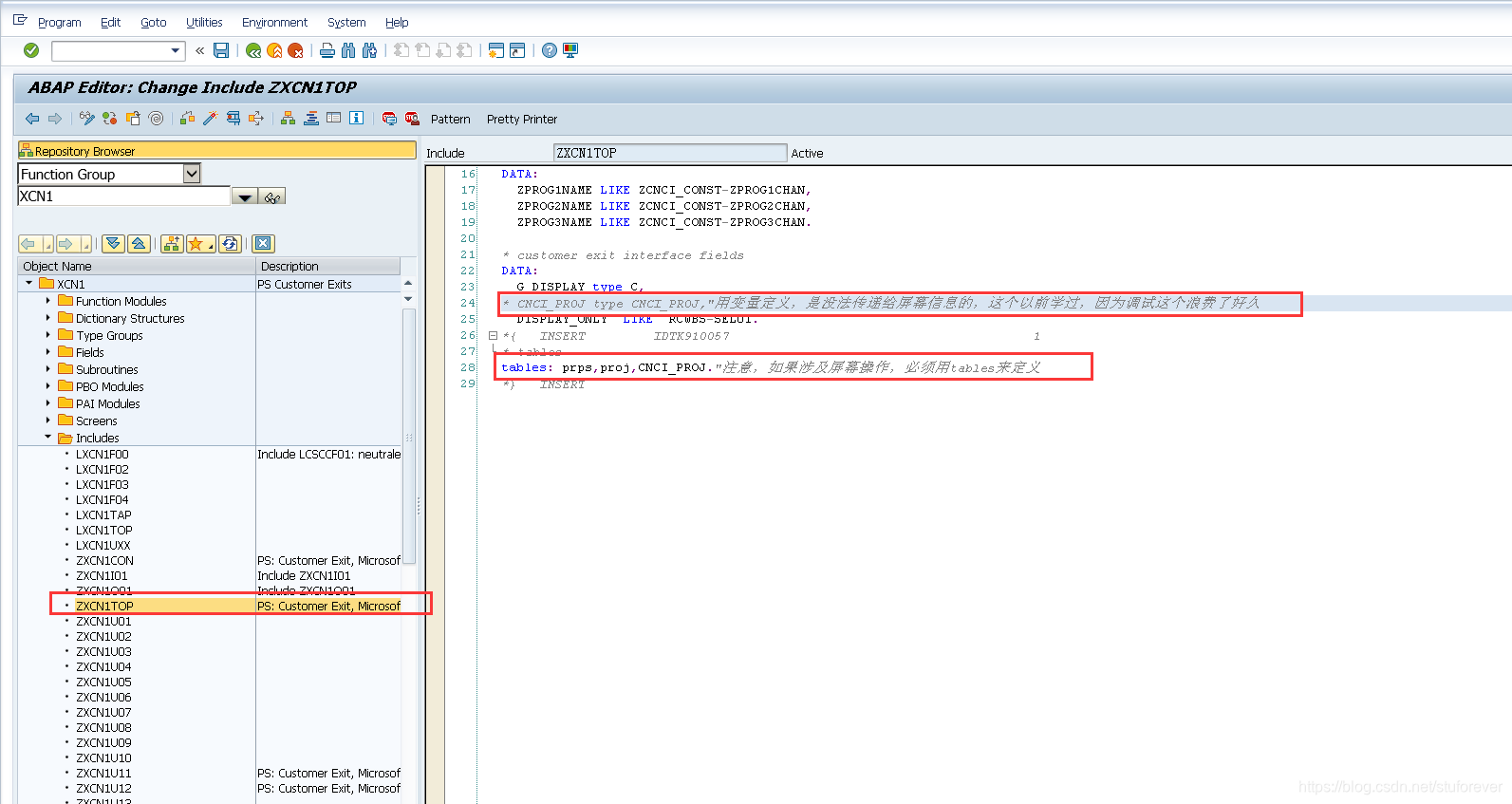Image resolution: width=1512 pixels, height=804 pixels.
Task: Toggle Display/Change with the glasses-pencil icon
Action: (x=87, y=119)
